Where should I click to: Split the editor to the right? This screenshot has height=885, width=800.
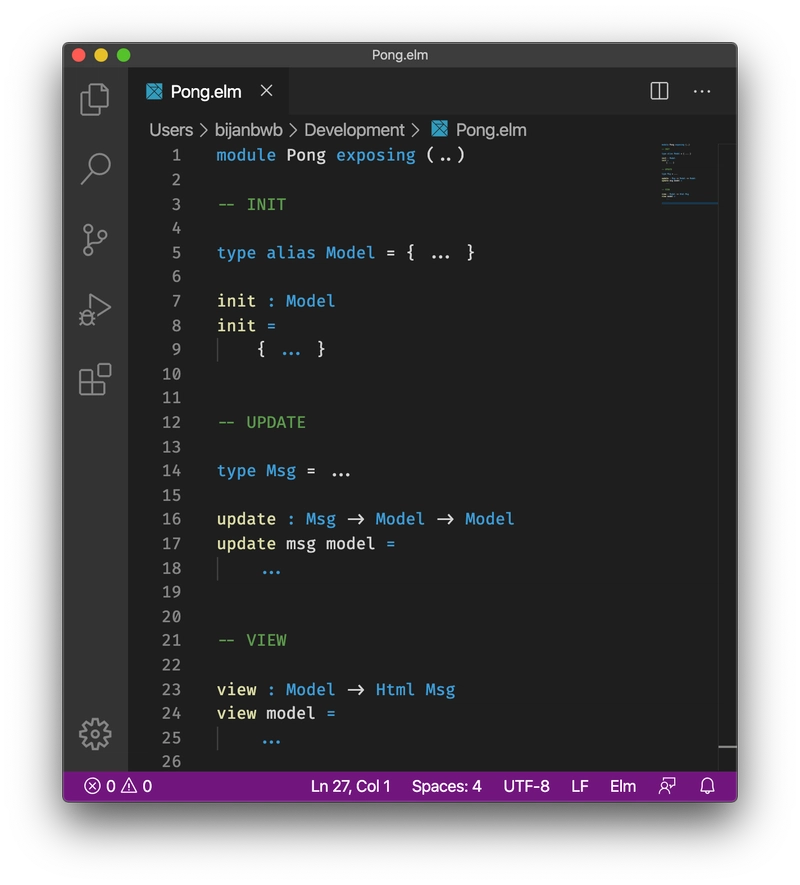pos(659,91)
